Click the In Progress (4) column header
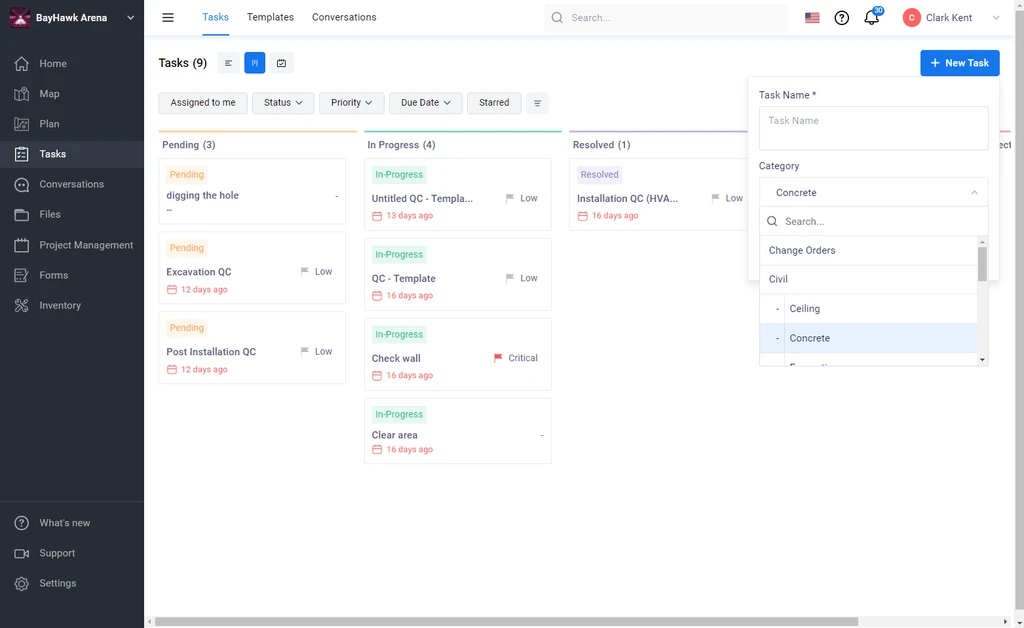This screenshot has height=628, width=1024. click(401, 145)
